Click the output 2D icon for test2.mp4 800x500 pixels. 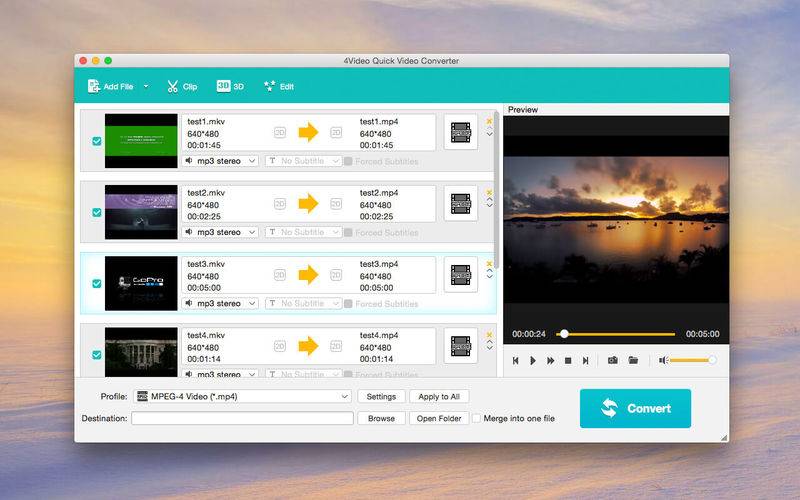[336, 204]
